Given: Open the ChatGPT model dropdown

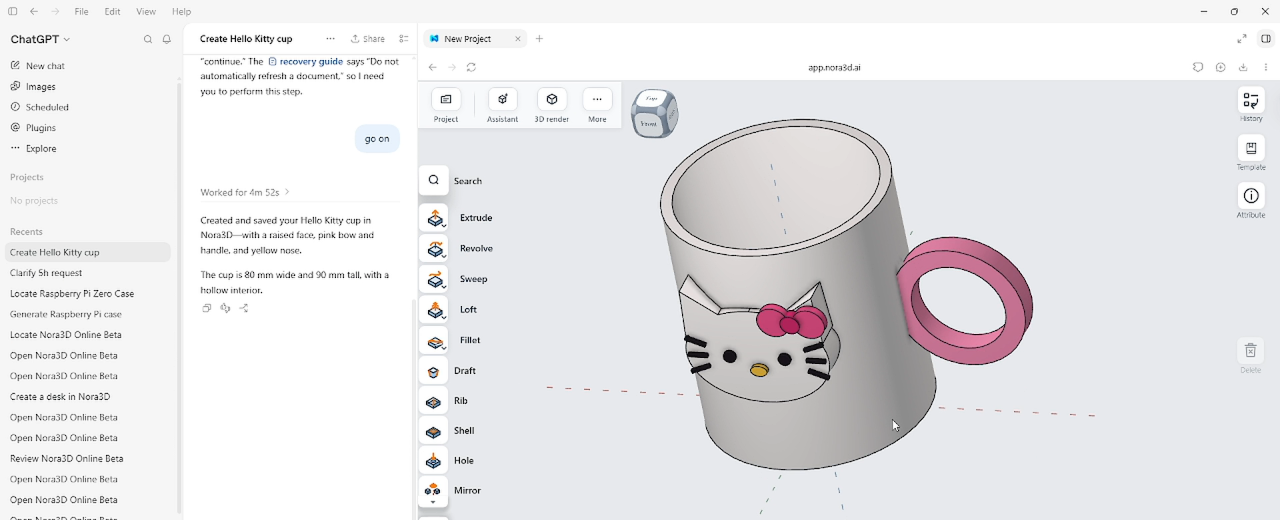Looking at the screenshot, I should click(x=41, y=39).
